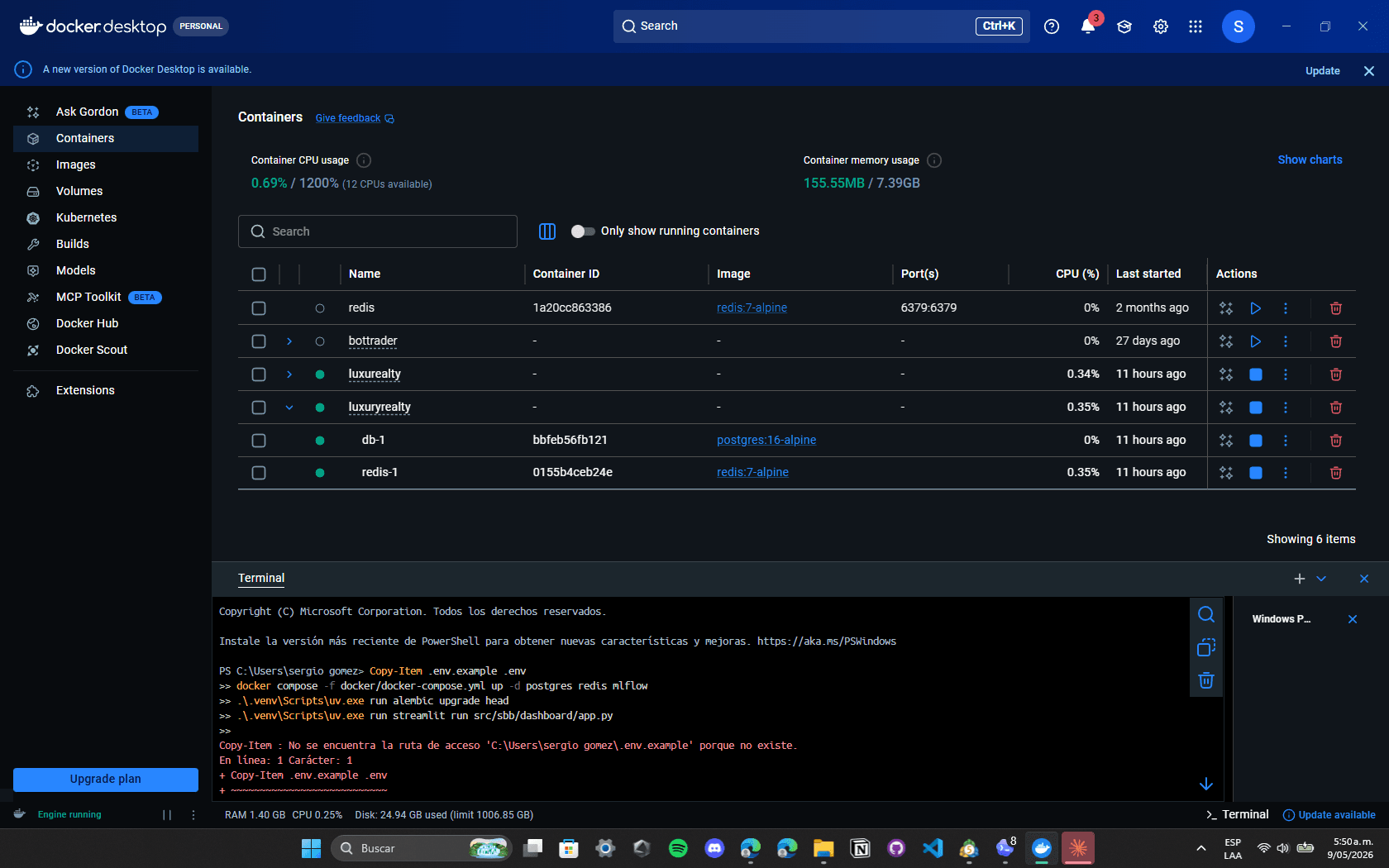Screen dimensions: 1389x868
Task: Click the Upgrade plan button
Action: click(106, 780)
